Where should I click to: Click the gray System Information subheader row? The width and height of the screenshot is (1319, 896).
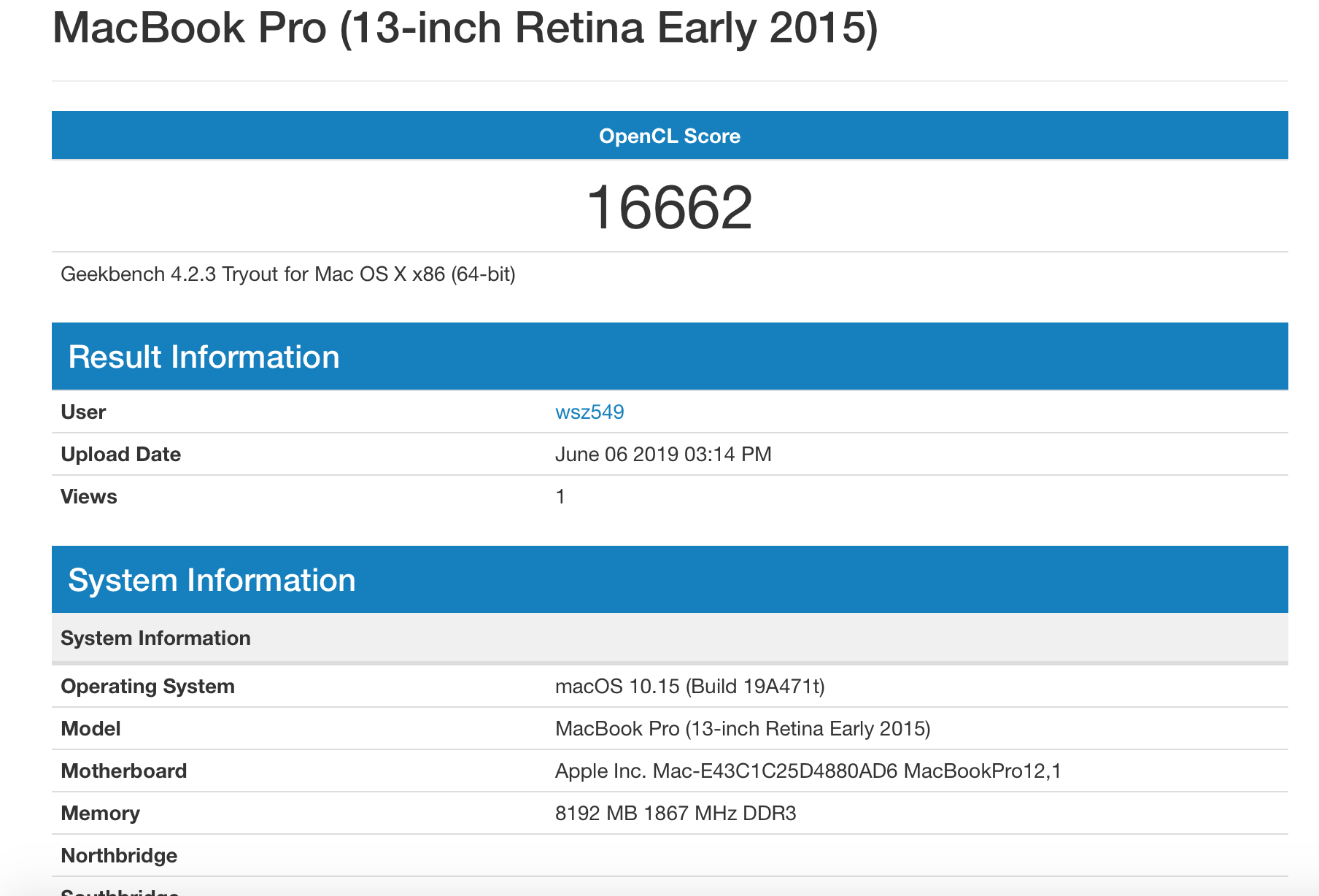(x=670, y=638)
